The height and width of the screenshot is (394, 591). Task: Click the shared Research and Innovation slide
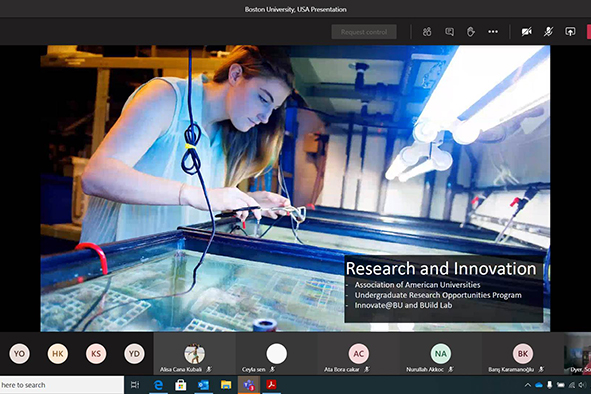pyautogui.click(x=295, y=189)
